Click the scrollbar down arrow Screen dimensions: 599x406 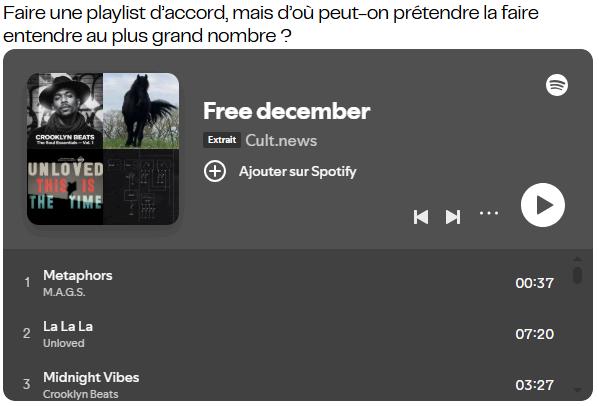point(578,390)
